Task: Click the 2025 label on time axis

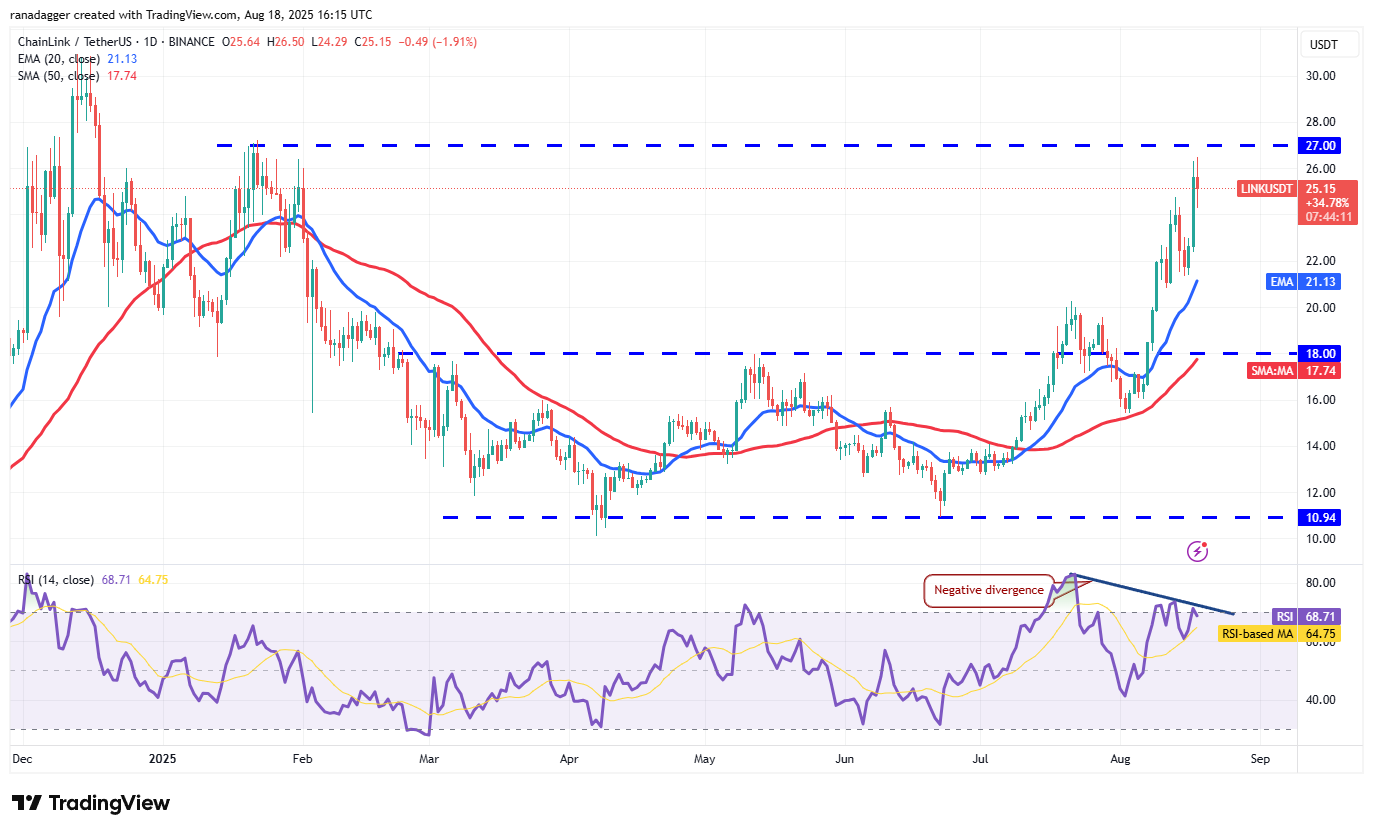Action: (x=161, y=759)
